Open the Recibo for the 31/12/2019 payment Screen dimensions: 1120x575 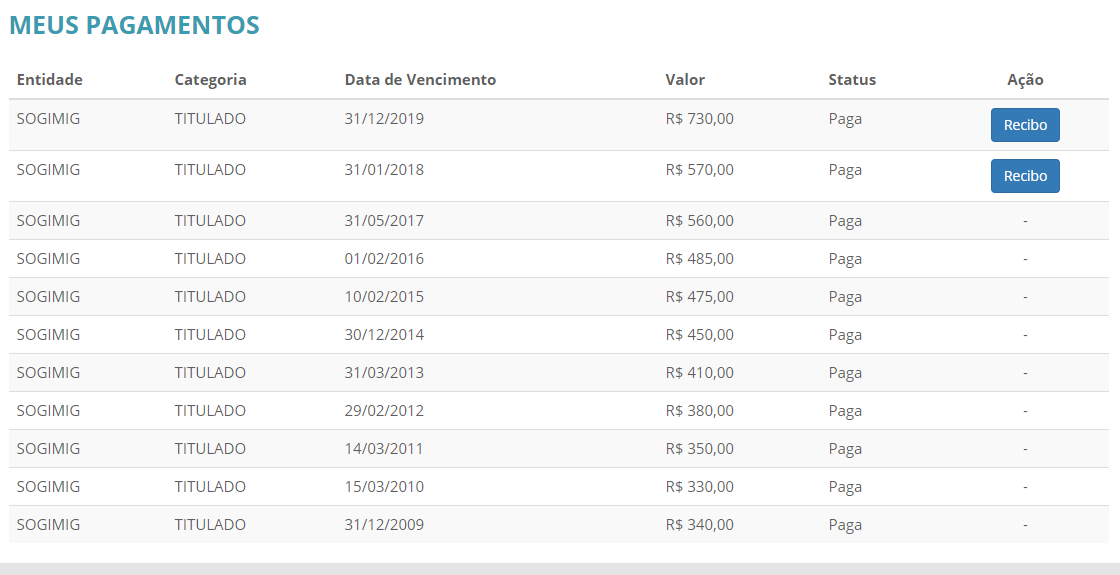1025,125
